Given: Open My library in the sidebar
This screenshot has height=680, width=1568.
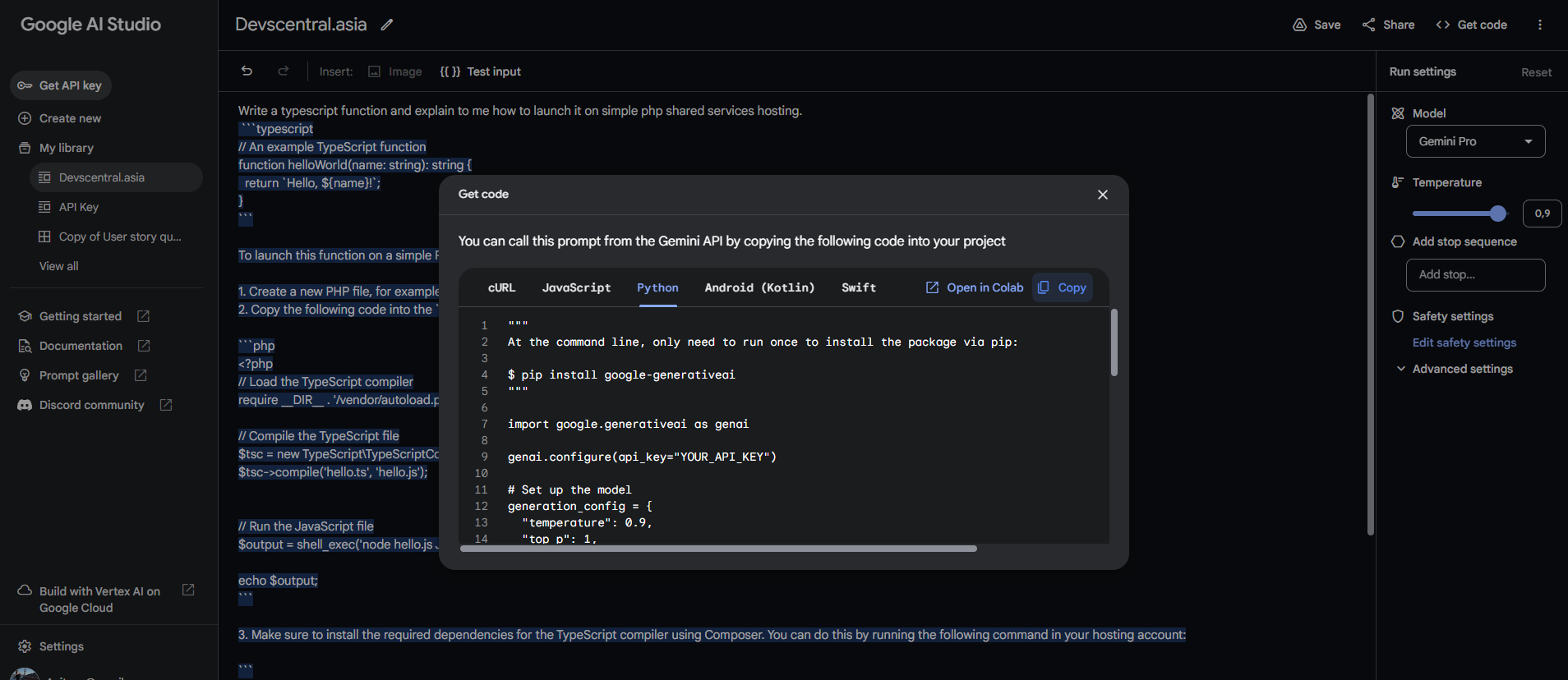Looking at the screenshot, I should click(56, 148).
